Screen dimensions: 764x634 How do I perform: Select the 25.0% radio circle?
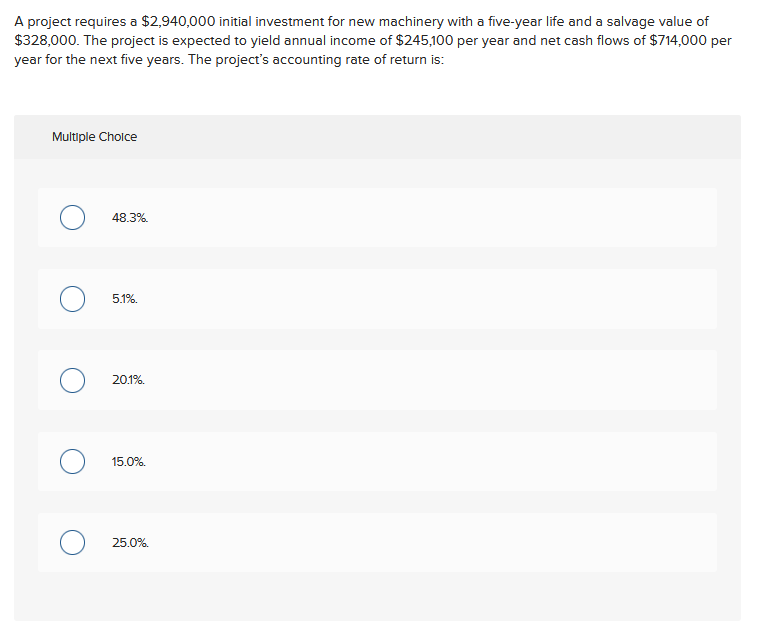tap(73, 542)
